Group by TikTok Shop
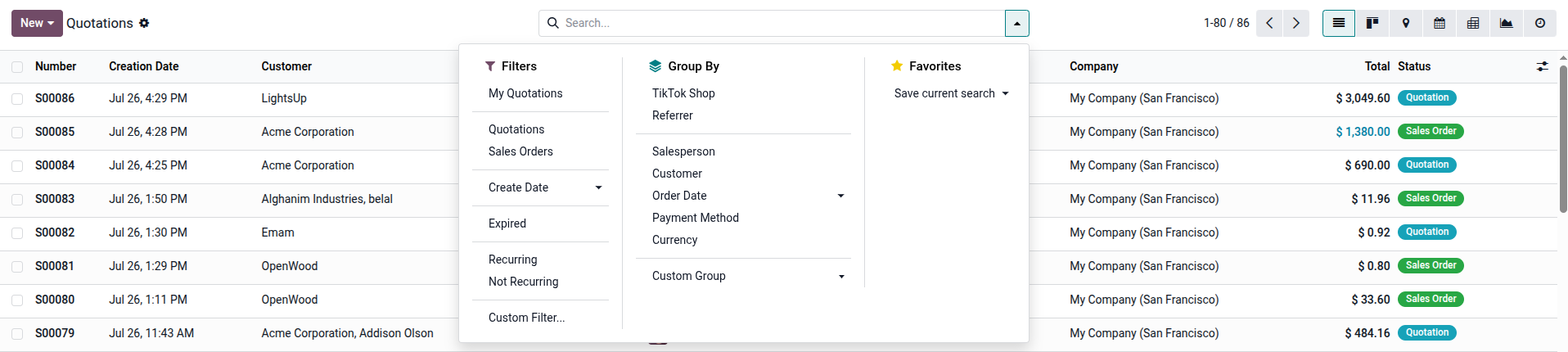1568x352 pixels. coord(683,93)
